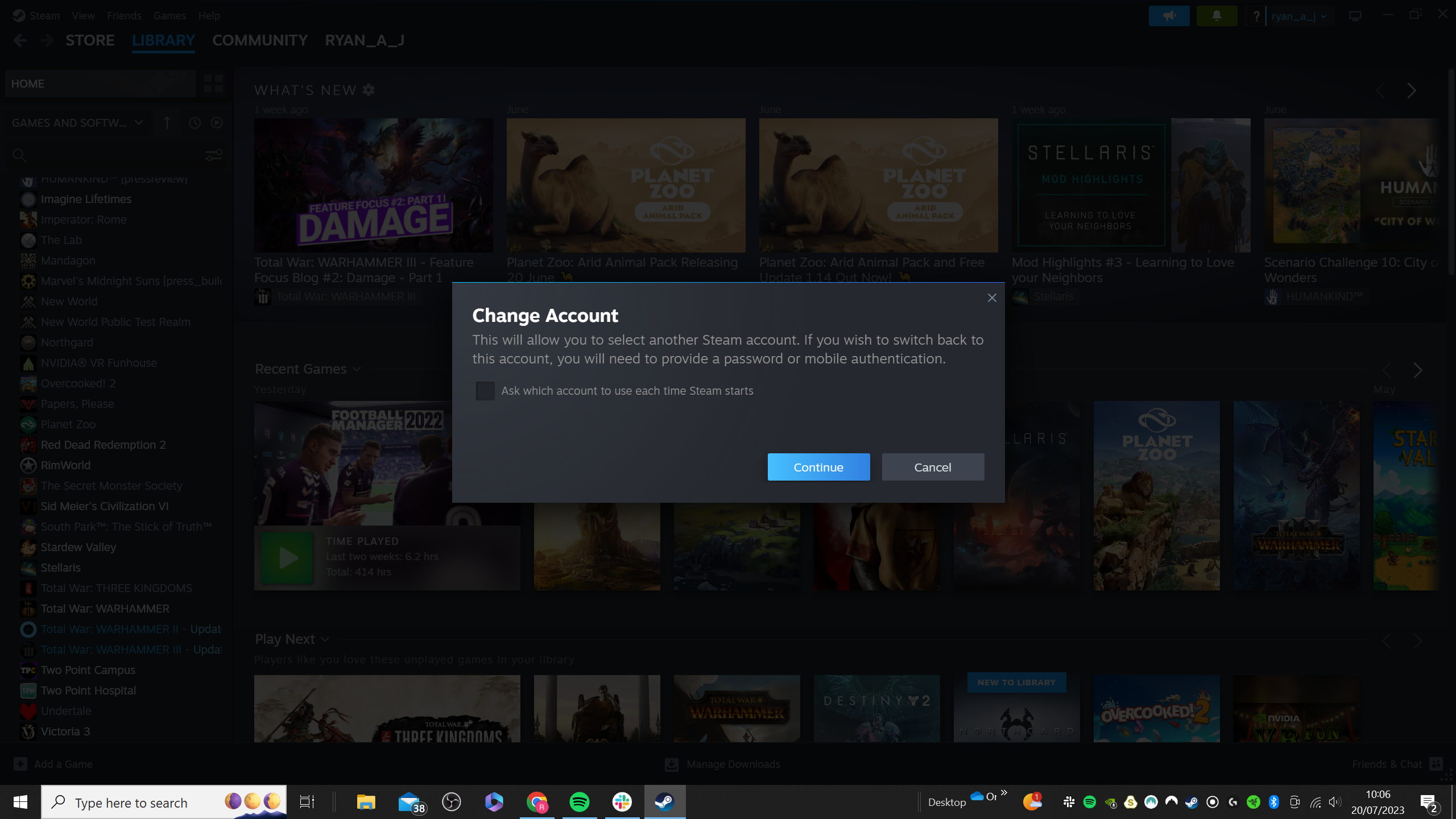
Task: Open the Games menu
Action: click(169, 15)
